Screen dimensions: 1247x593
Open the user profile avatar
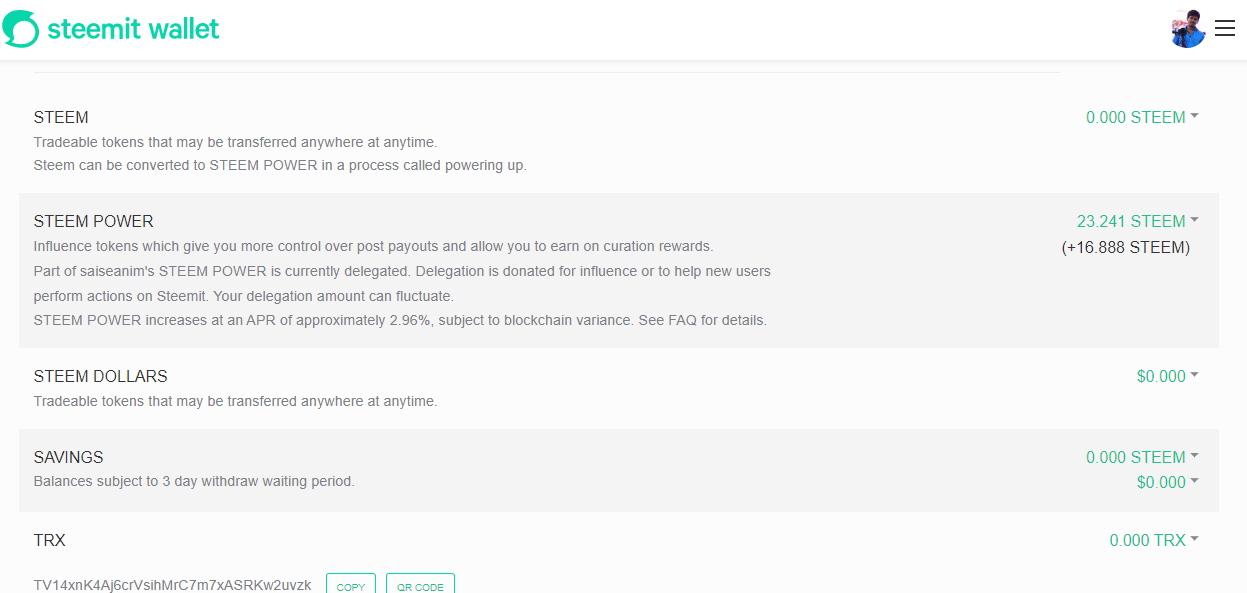[x=1188, y=29]
